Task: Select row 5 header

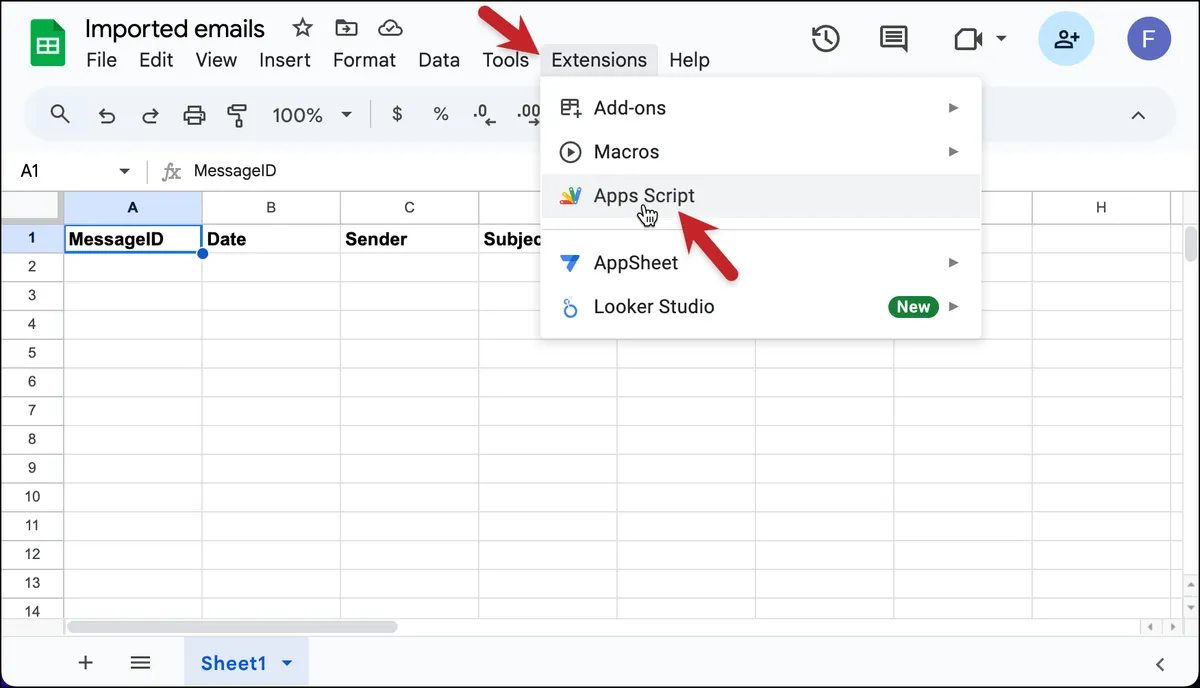Action: 32,353
